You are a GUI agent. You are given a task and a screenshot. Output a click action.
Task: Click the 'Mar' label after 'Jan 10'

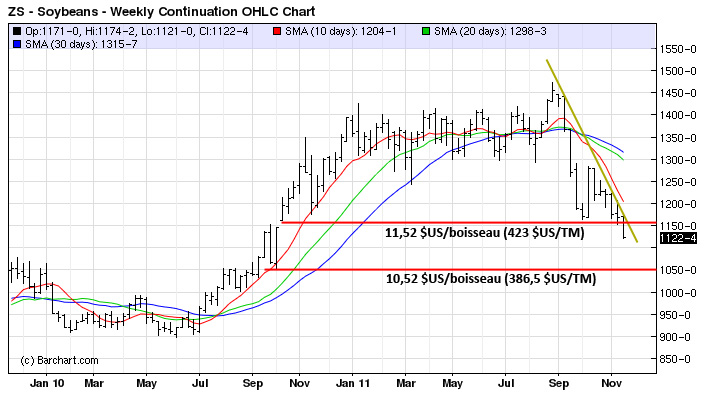tap(94, 384)
